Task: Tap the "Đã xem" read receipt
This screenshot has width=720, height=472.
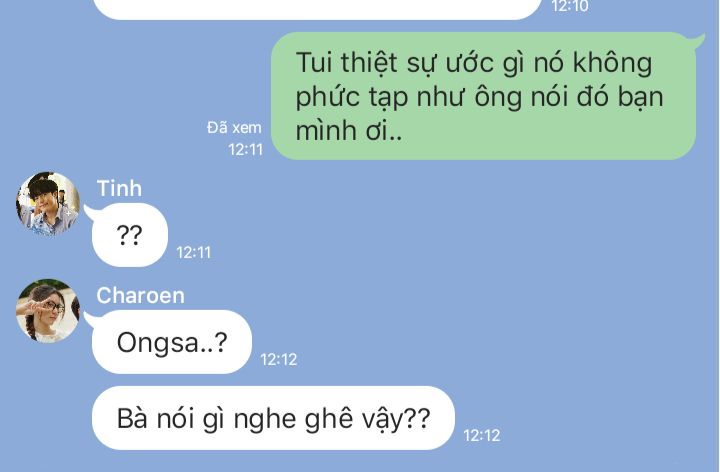Action: (x=234, y=128)
